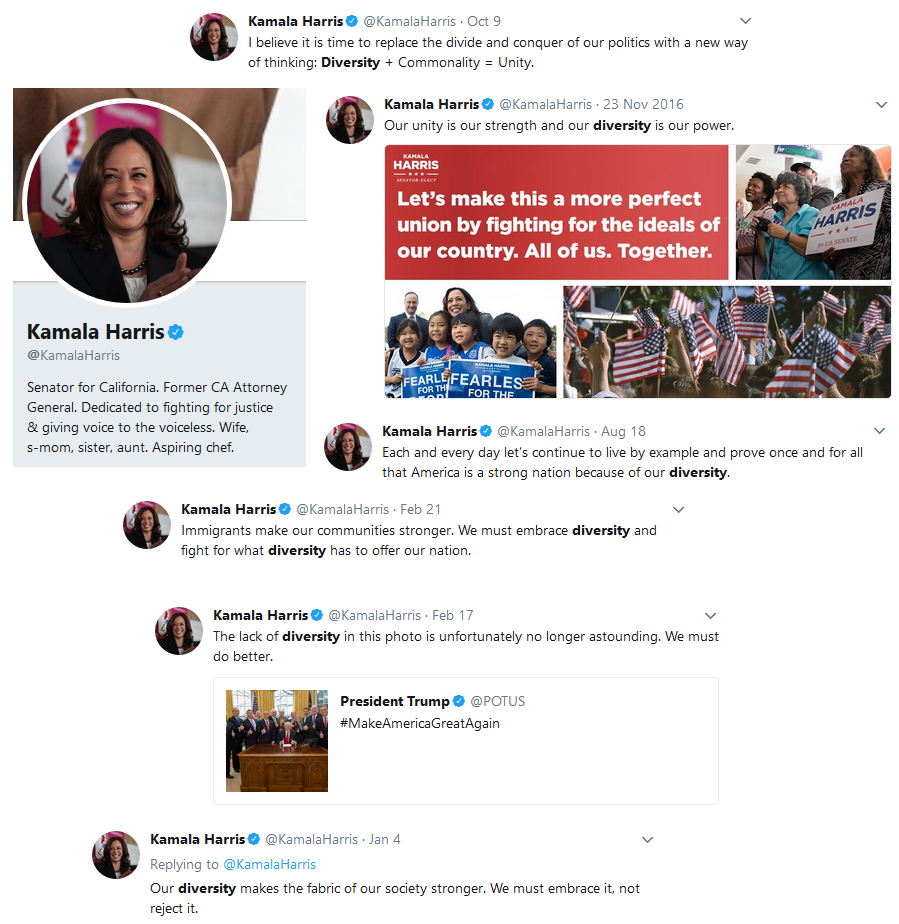Image resolution: width=899 pixels, height=924 pixels.
Task: Open the red 'more perfect union' image
Action: 556,212
